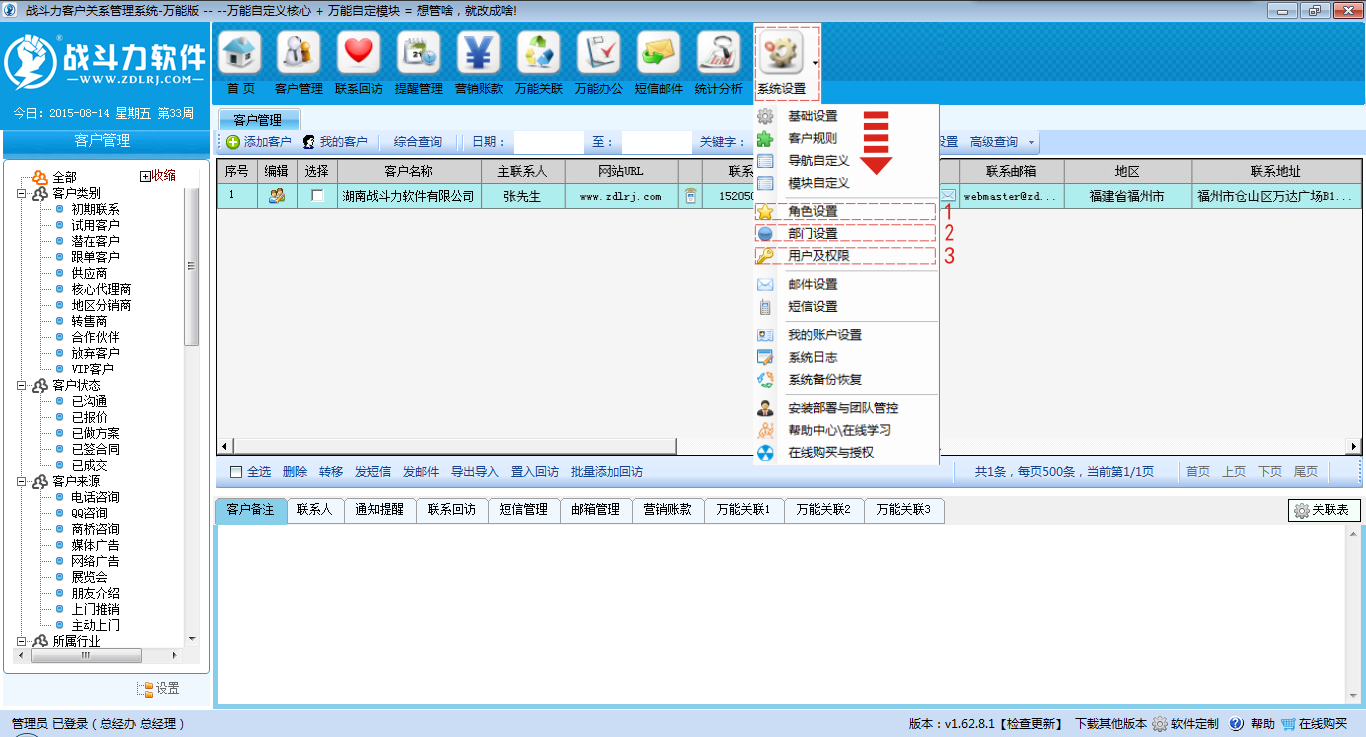
Task: Click 下页 pagination link
Action: 1270,472
